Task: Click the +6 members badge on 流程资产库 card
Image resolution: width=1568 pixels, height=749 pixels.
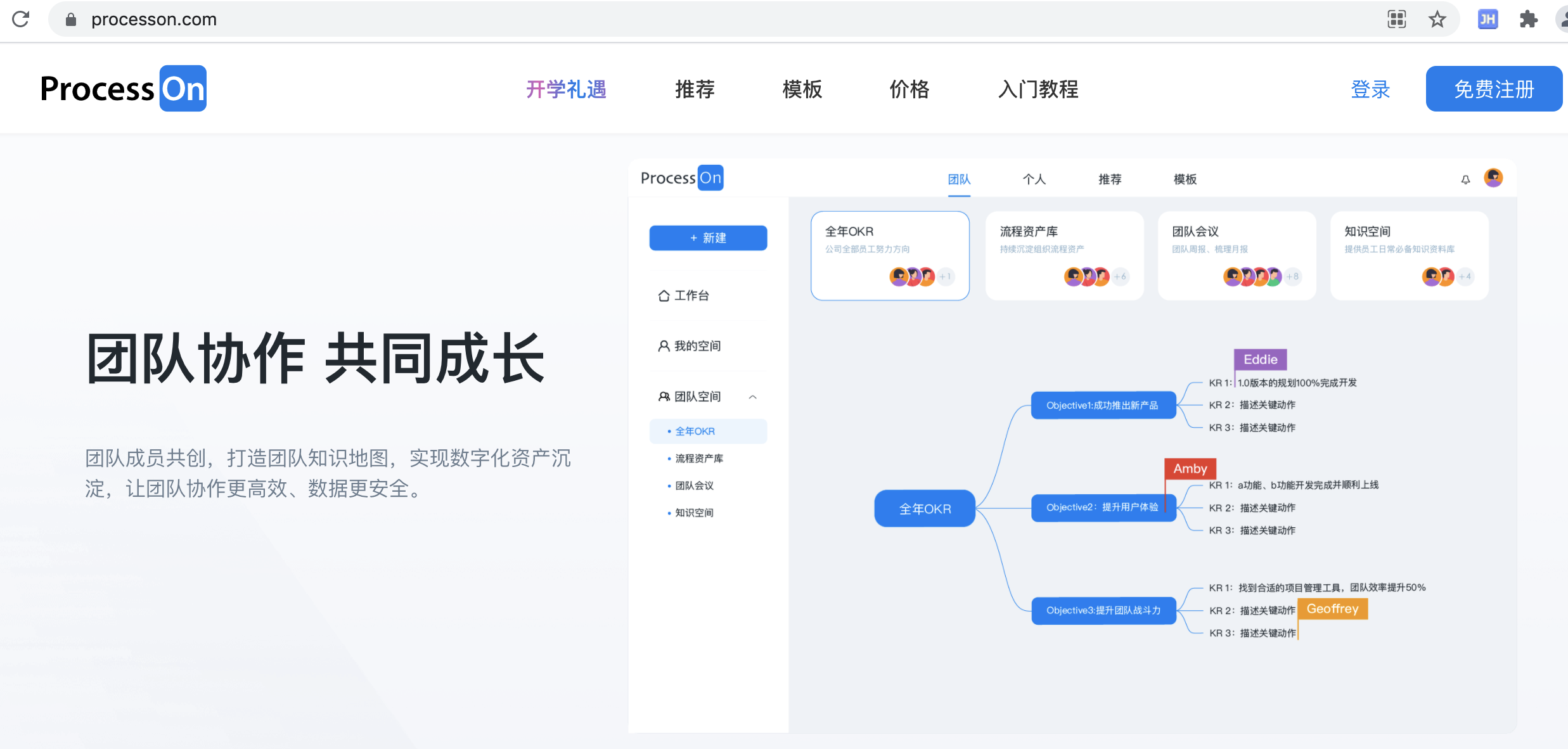Action: (x=1121, y=276)
